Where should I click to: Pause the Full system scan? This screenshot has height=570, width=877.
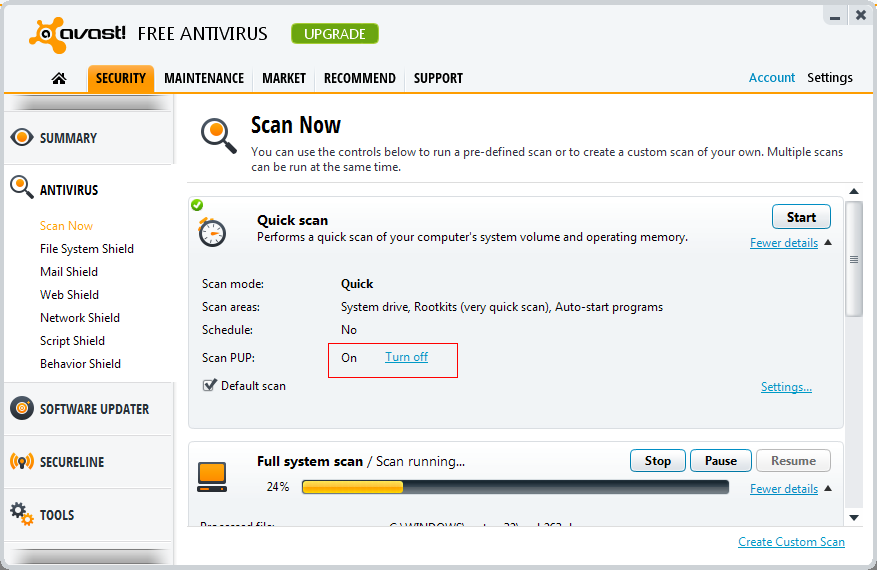coord(721,460)
